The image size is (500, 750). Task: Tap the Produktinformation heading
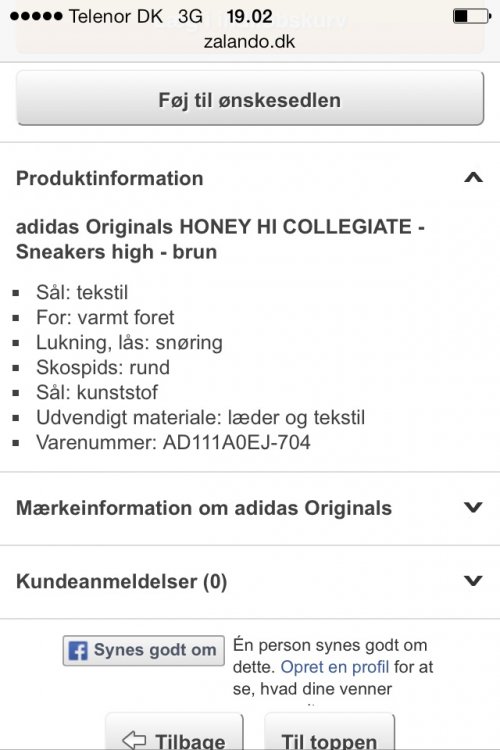click(x=110, y=178)
